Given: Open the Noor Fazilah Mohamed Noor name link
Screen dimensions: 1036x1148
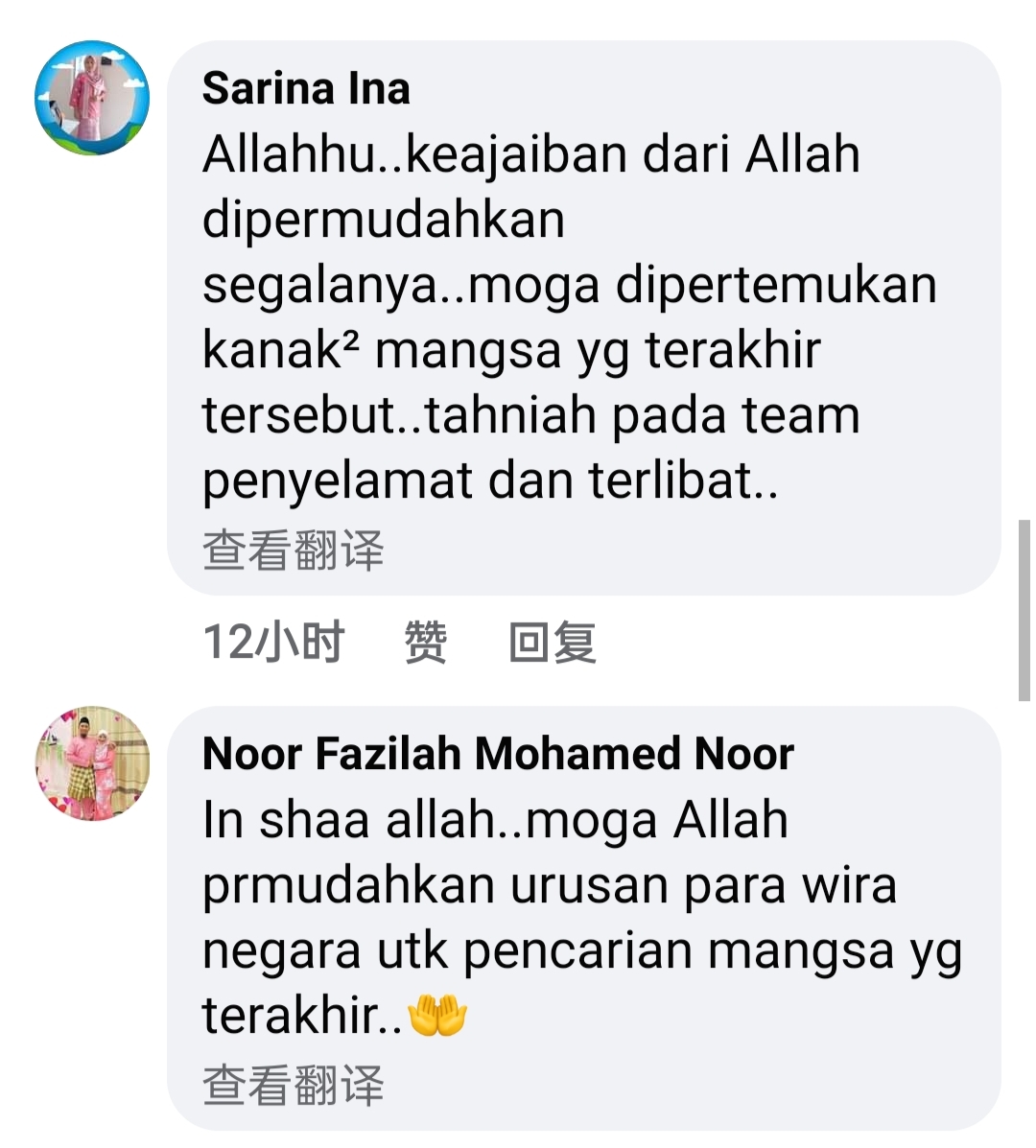Looking at the screenshot, I should (x=498, y=754).
